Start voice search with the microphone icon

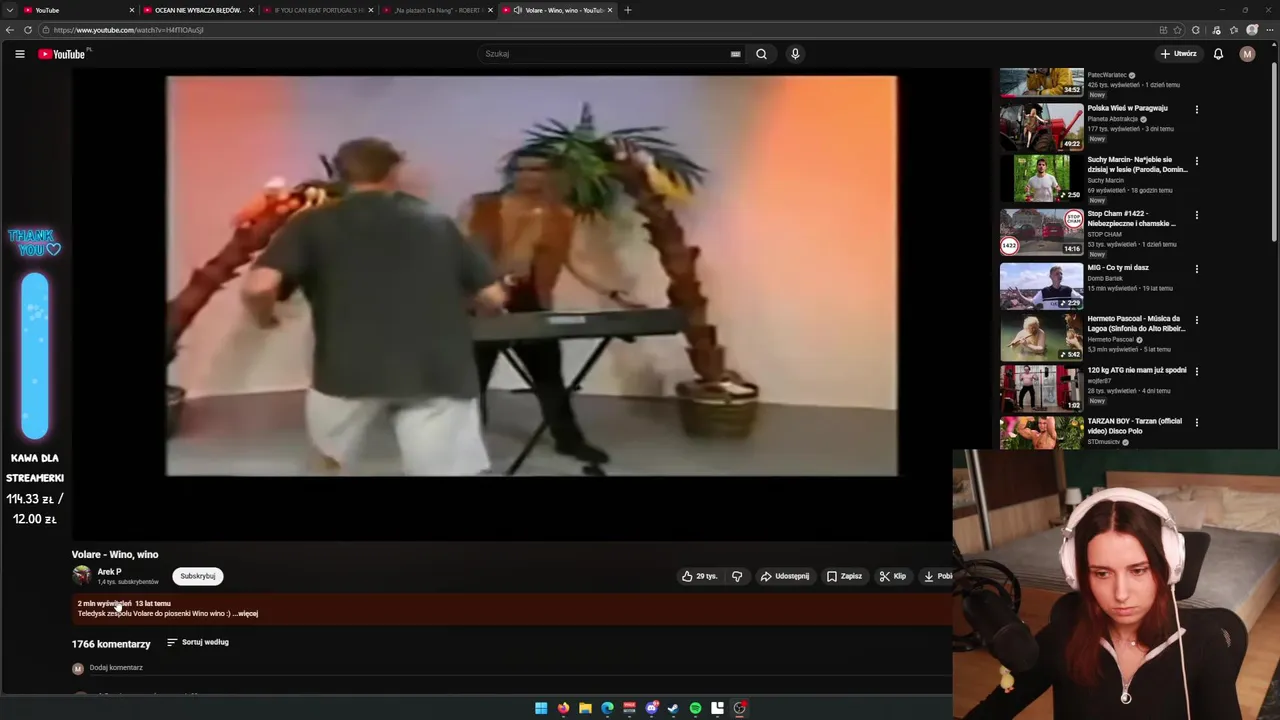coord(795,54)
